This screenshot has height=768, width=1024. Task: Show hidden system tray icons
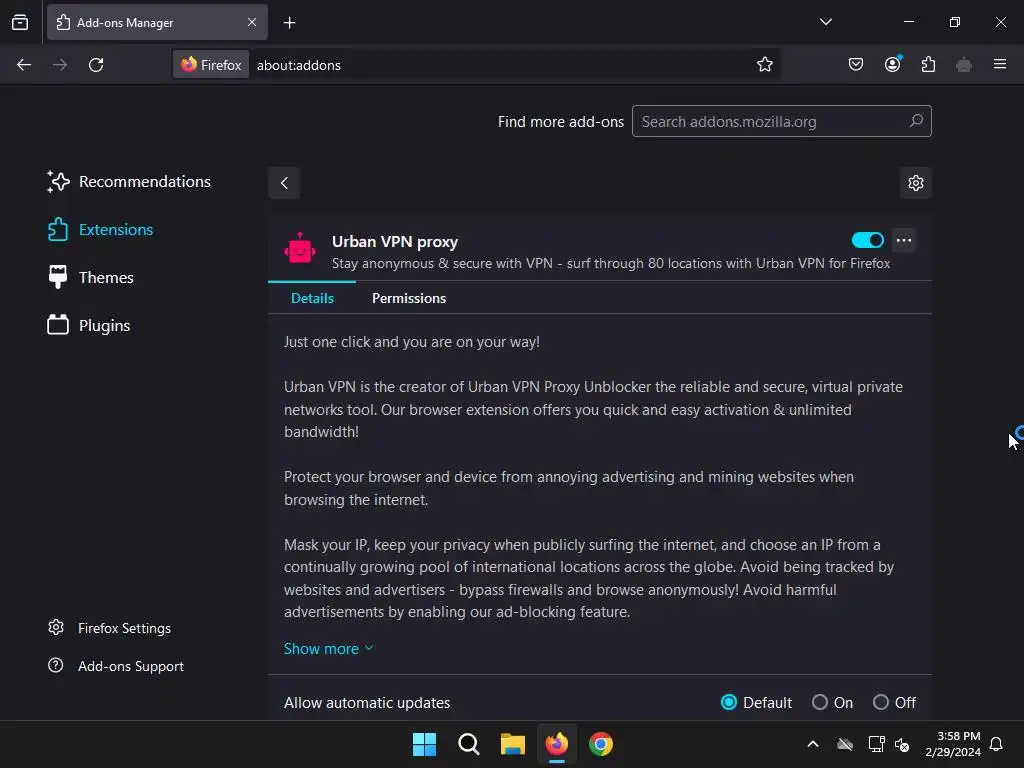coord(813,744)
